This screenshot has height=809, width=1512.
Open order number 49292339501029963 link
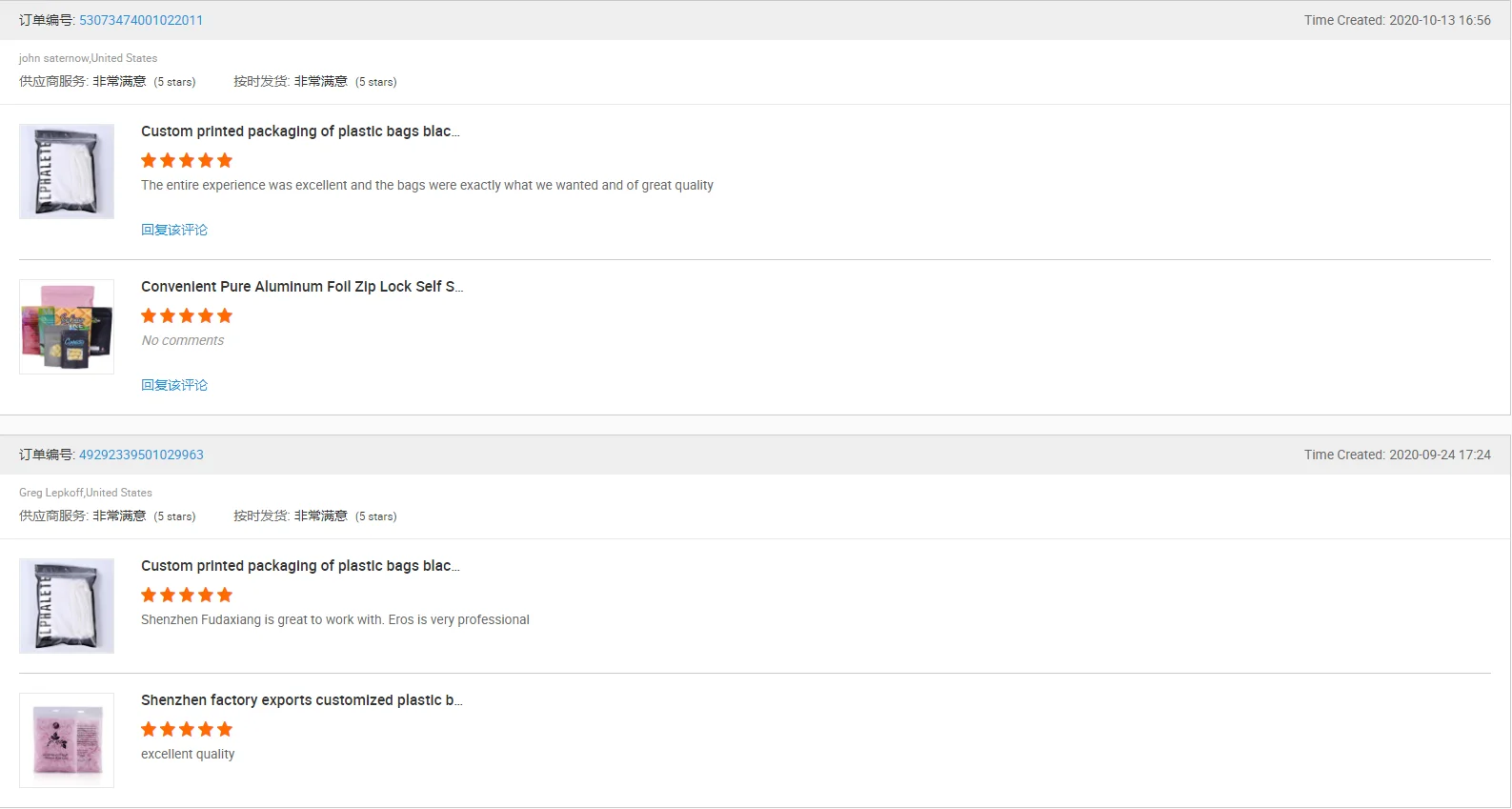(x=141, y=455)
